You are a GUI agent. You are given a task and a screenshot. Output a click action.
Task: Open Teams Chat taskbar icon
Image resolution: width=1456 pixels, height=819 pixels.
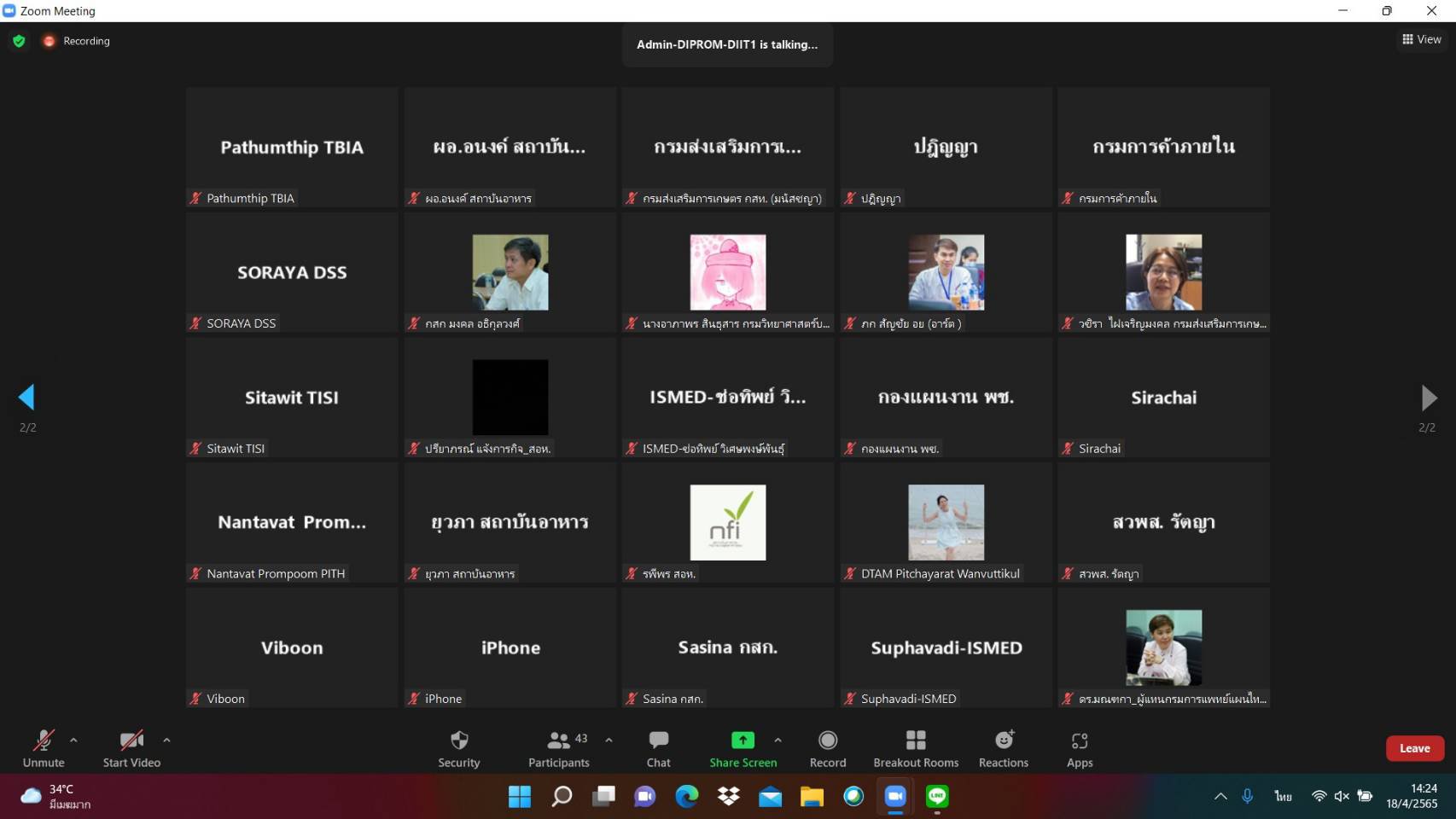pos(645,797)
